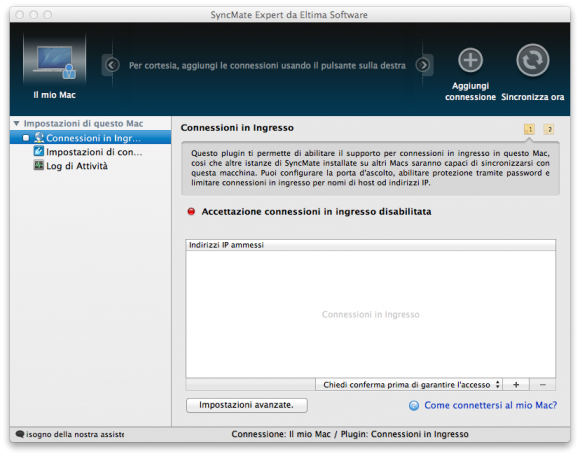The image size is (580, 456).
Task: Collapse Impostazioni di questo Mac group
Action: point(17,124)
